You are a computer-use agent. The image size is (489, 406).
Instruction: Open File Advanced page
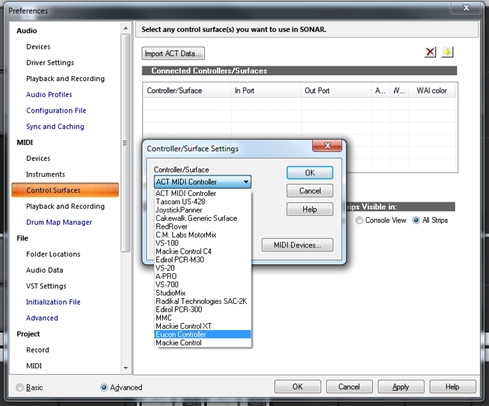click(x=42, y=318)
